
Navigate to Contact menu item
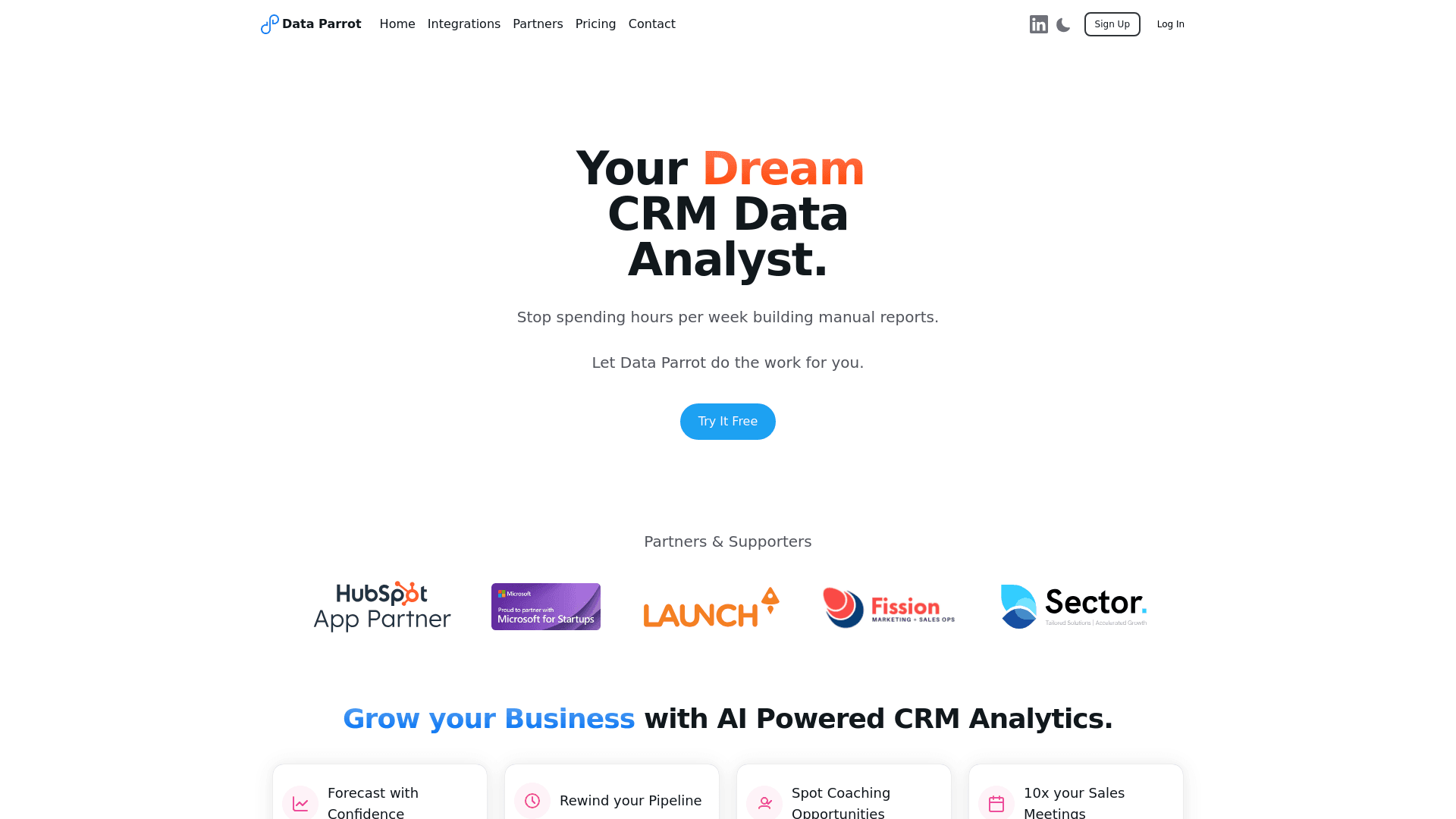(651, 24)
